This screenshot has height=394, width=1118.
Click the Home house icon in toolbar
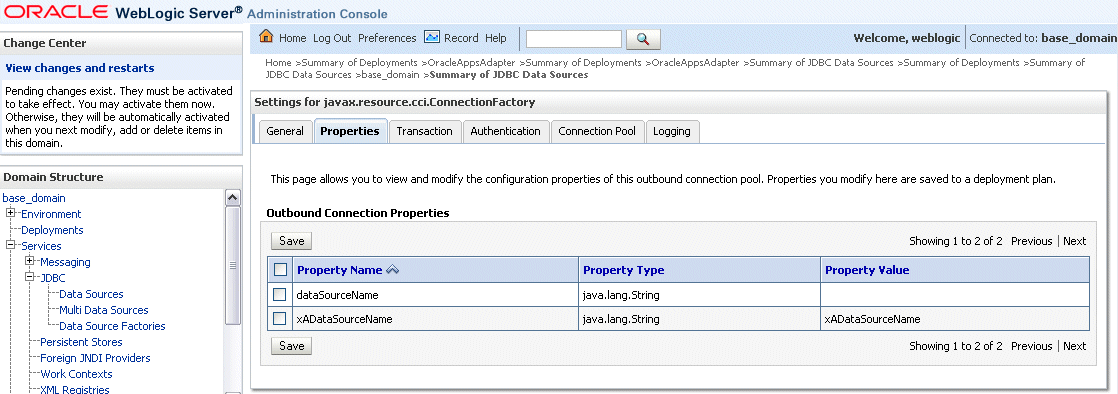266,36
